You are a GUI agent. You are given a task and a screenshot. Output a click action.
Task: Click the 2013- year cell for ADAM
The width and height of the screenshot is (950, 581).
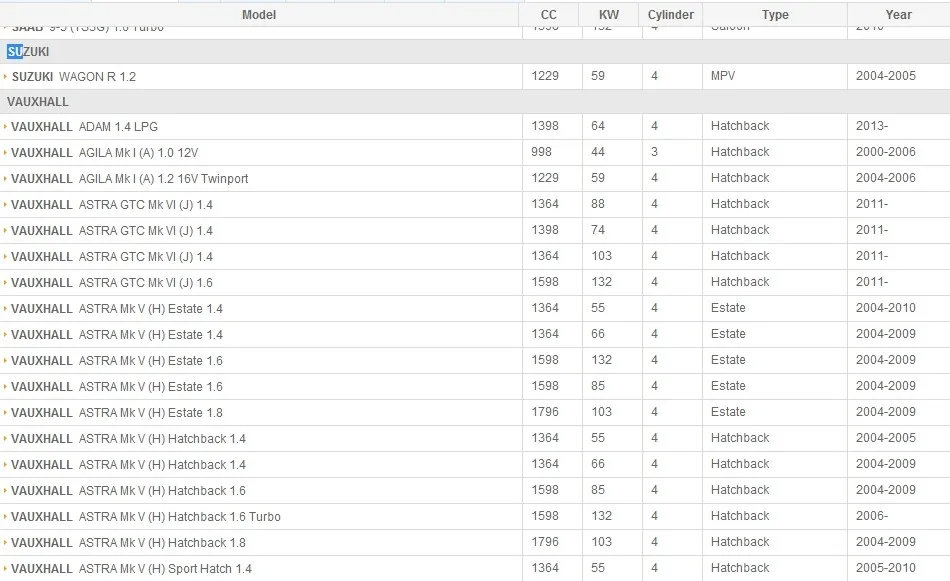click(x=872, y=126)
